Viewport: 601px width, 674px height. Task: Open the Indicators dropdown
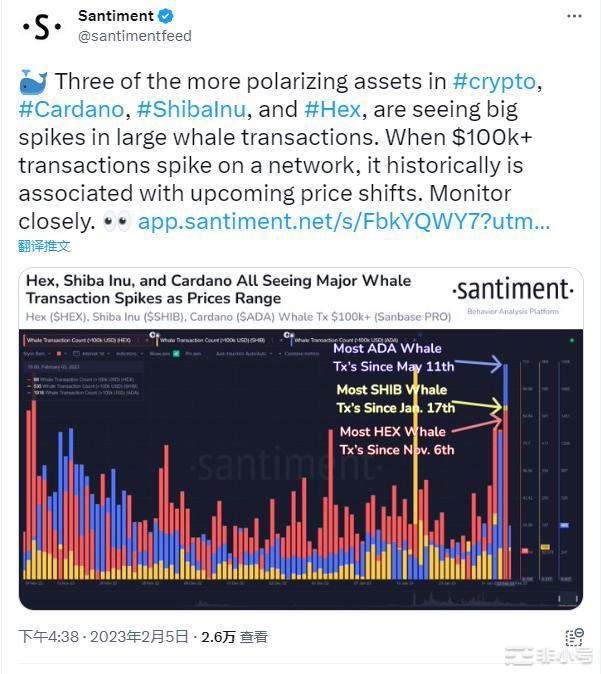click(x=125, y=354)
